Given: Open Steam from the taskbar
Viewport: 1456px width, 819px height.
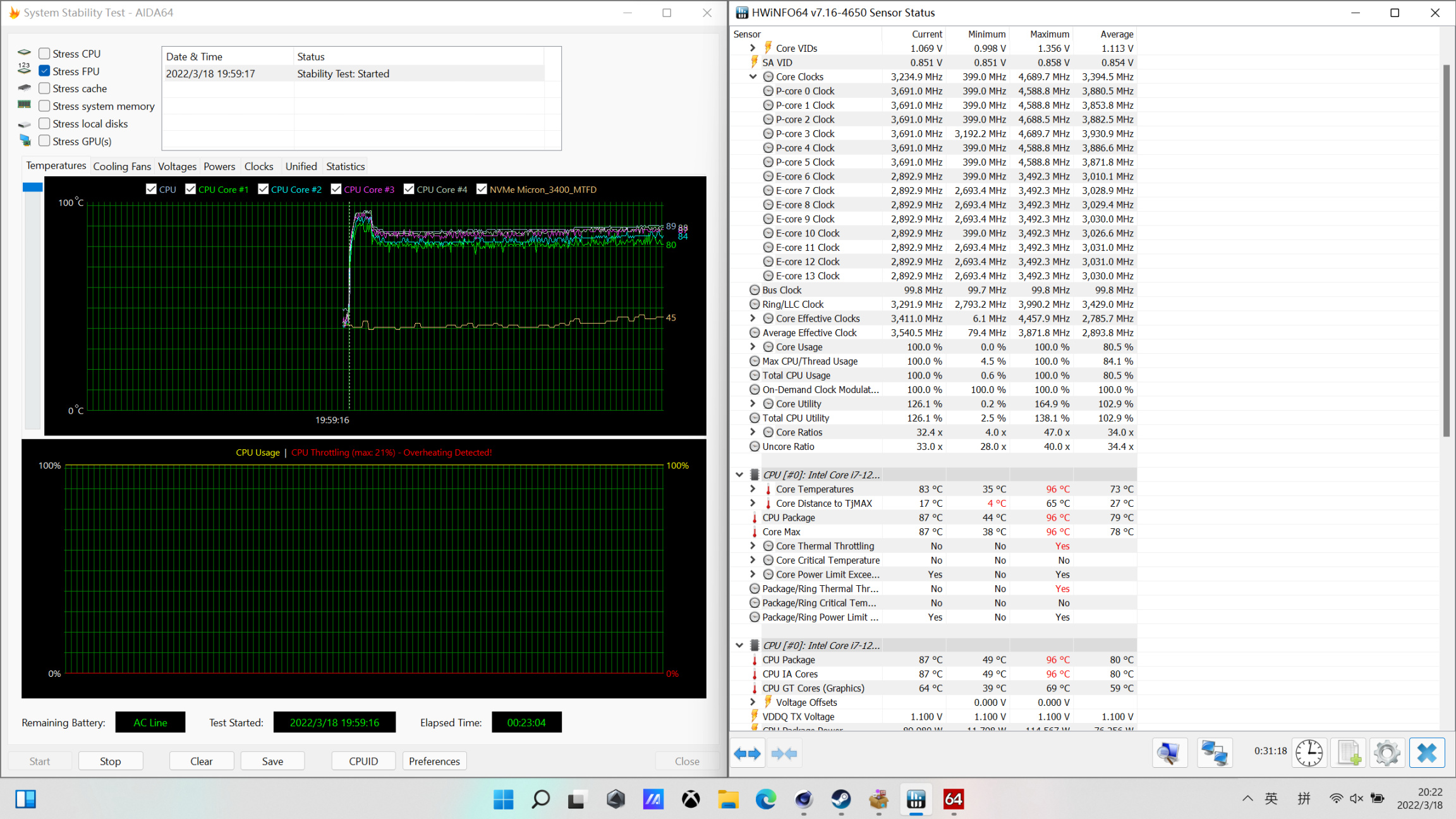Looking at the screenshot, I should (840, 799).
